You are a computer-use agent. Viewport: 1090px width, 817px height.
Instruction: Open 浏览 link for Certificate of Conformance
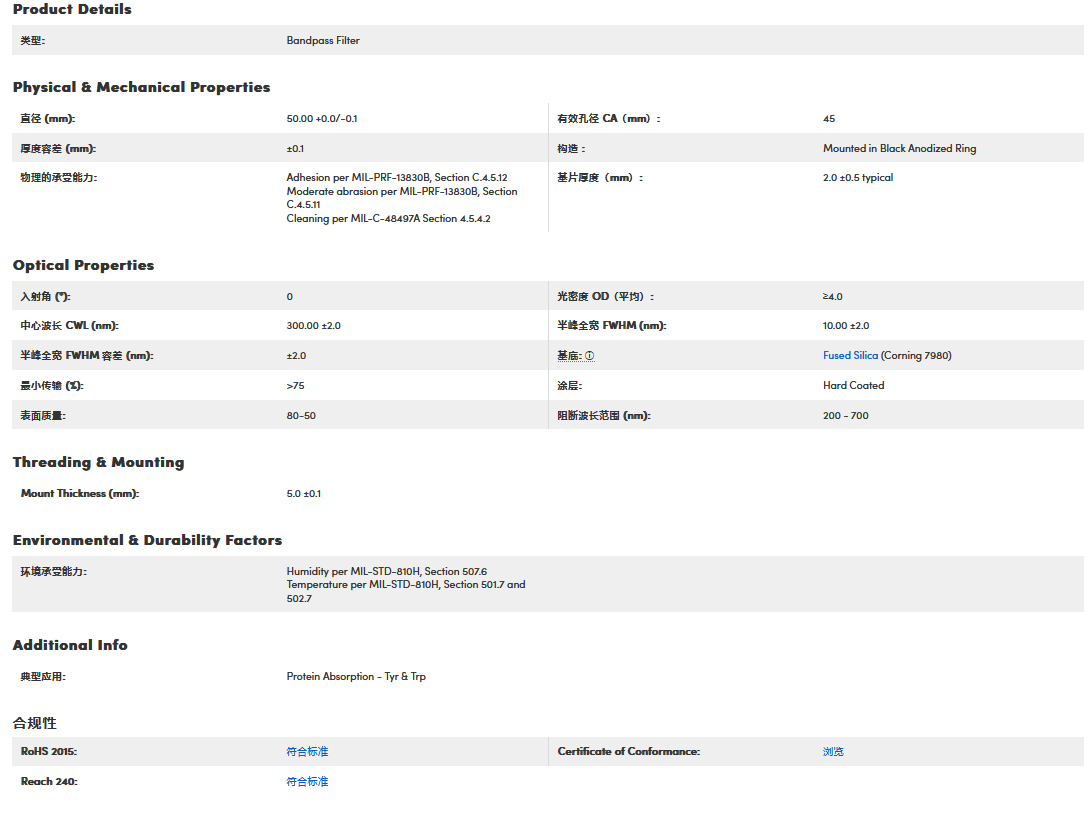coord(833,752)
